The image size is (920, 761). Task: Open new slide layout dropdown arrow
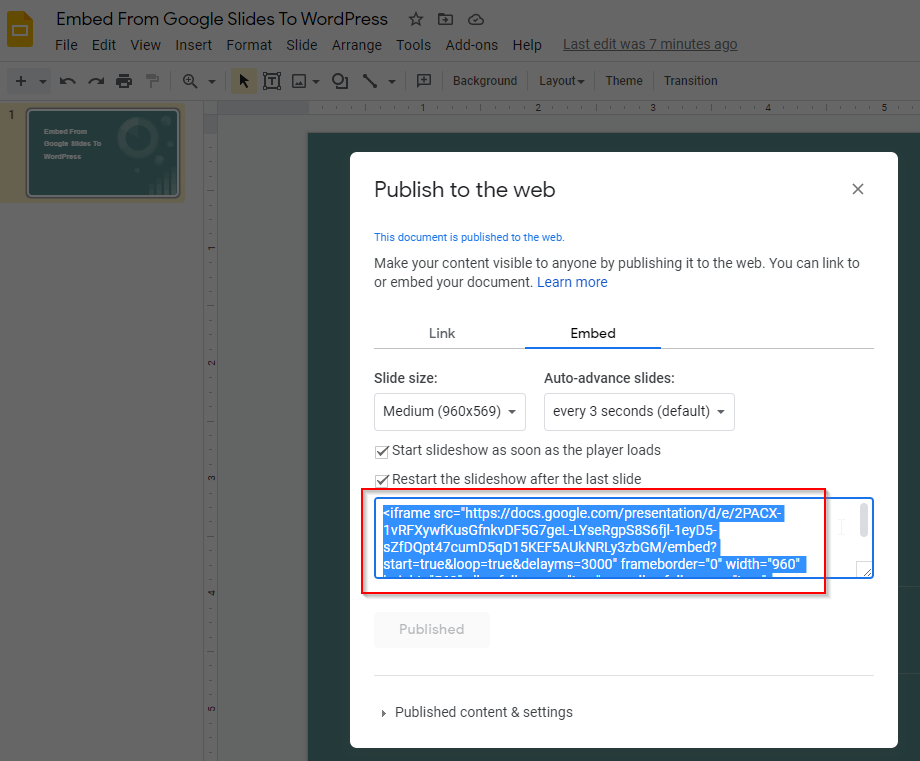coord(43,82)
